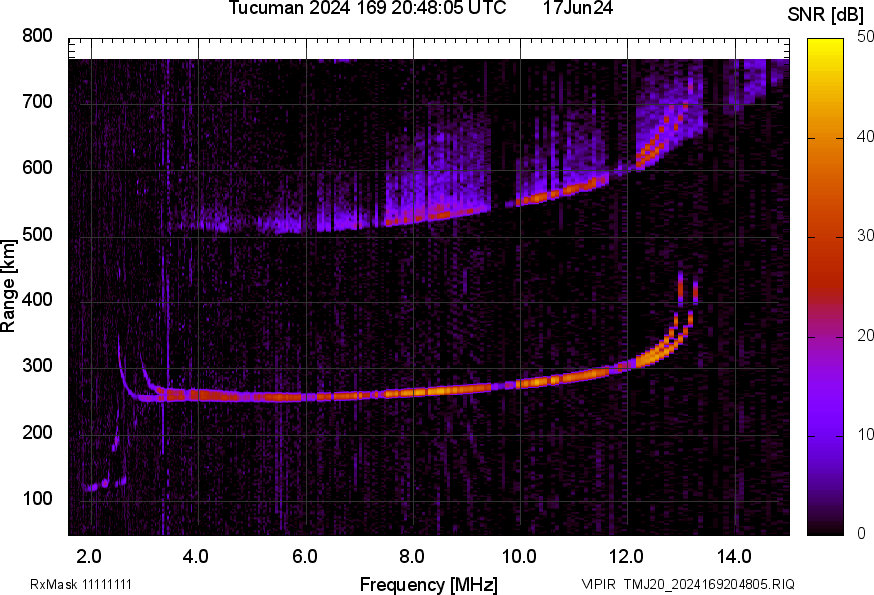Screen dimensions: 874x595
Task: Click the range tick label '700'
Action: (x=37, y=102)
